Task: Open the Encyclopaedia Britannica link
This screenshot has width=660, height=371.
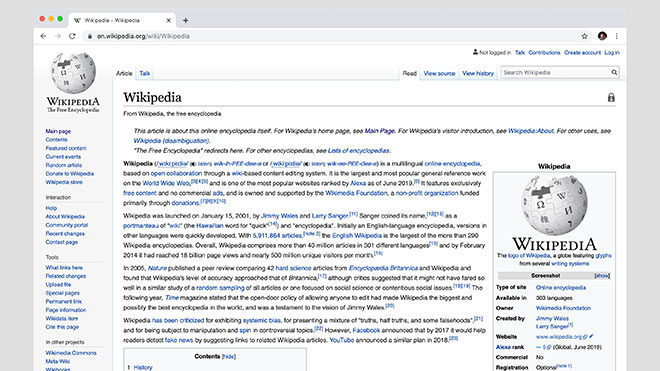Action: coord(383,268)
